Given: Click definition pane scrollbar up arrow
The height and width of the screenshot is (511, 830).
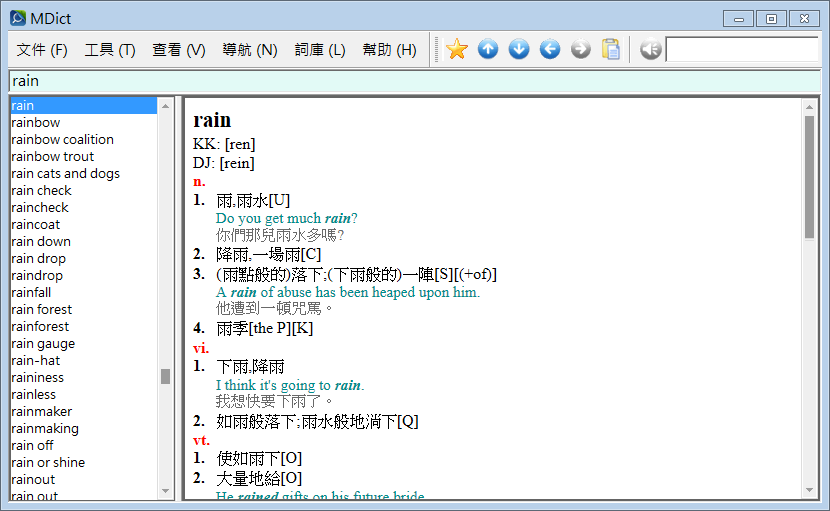Looking at the screenshot, I should (x=809, y=107).
